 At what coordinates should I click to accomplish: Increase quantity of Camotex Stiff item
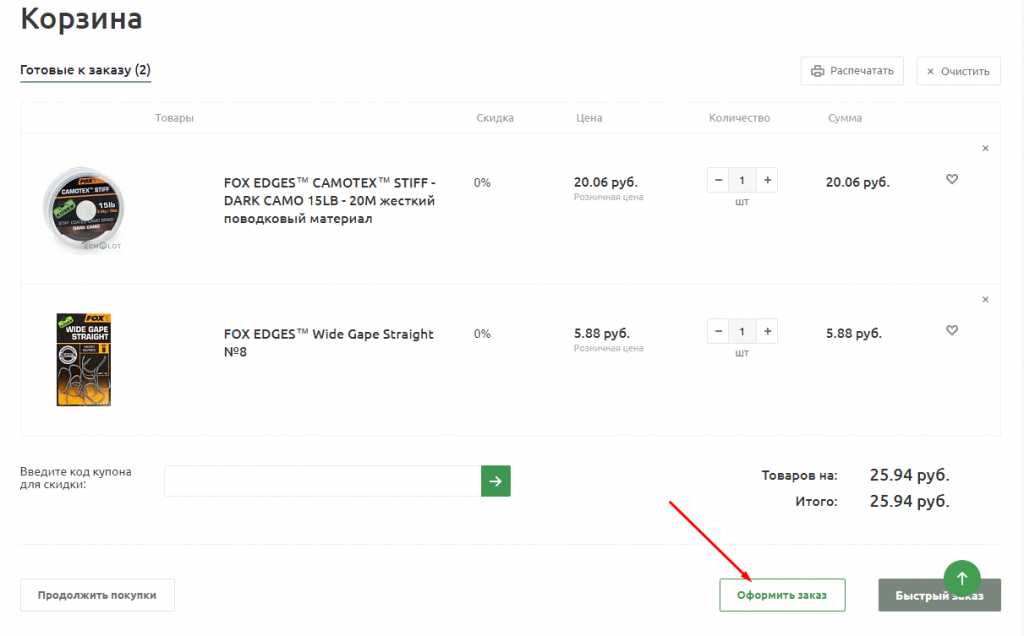767,180
